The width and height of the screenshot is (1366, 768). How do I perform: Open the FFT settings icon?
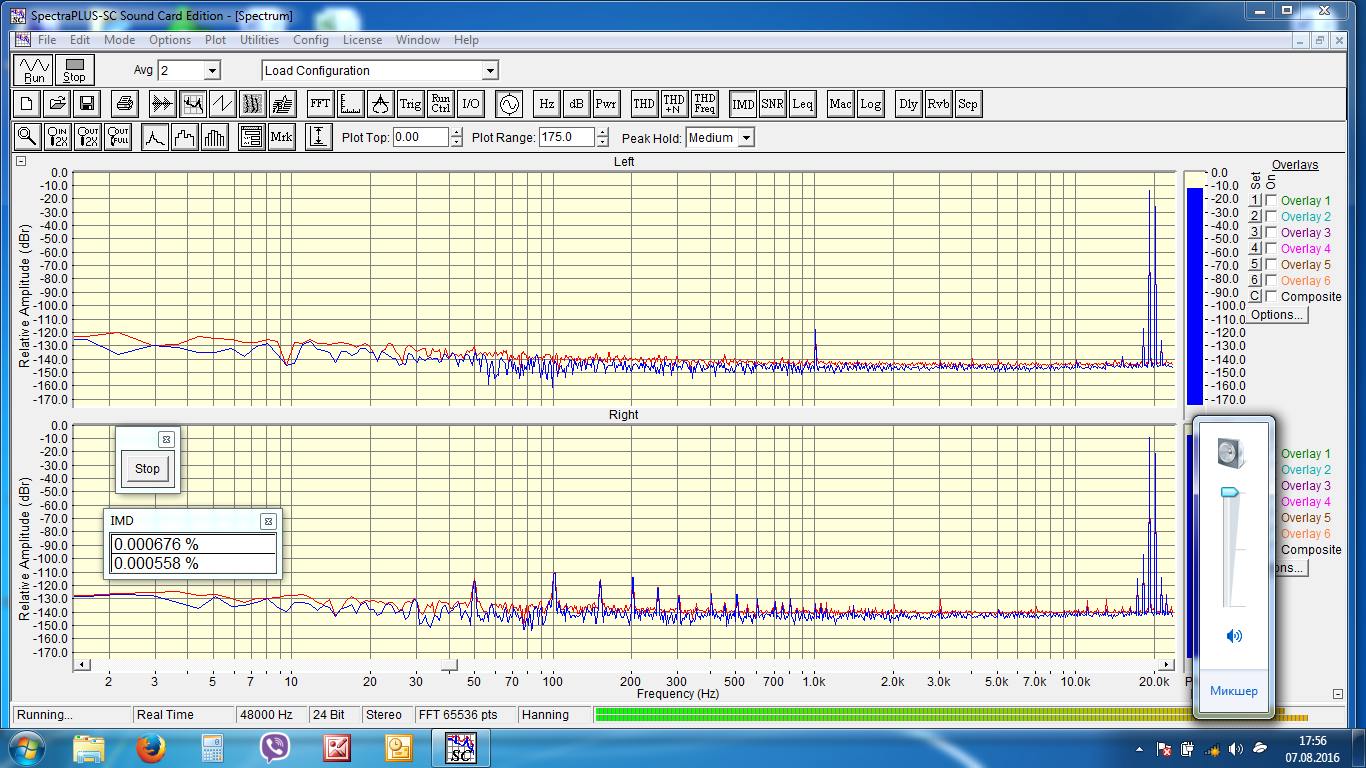click(320, 104)
